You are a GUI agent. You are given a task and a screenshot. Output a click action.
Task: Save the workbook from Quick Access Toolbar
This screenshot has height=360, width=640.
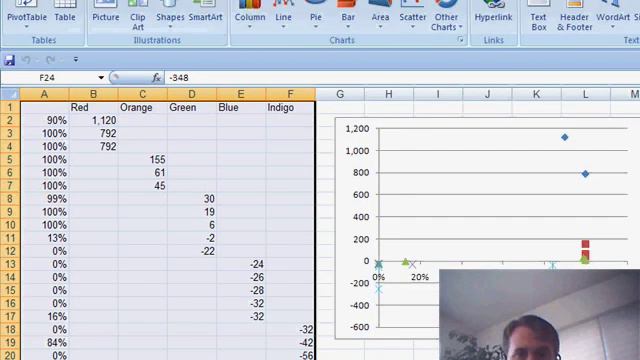[9, 60]
